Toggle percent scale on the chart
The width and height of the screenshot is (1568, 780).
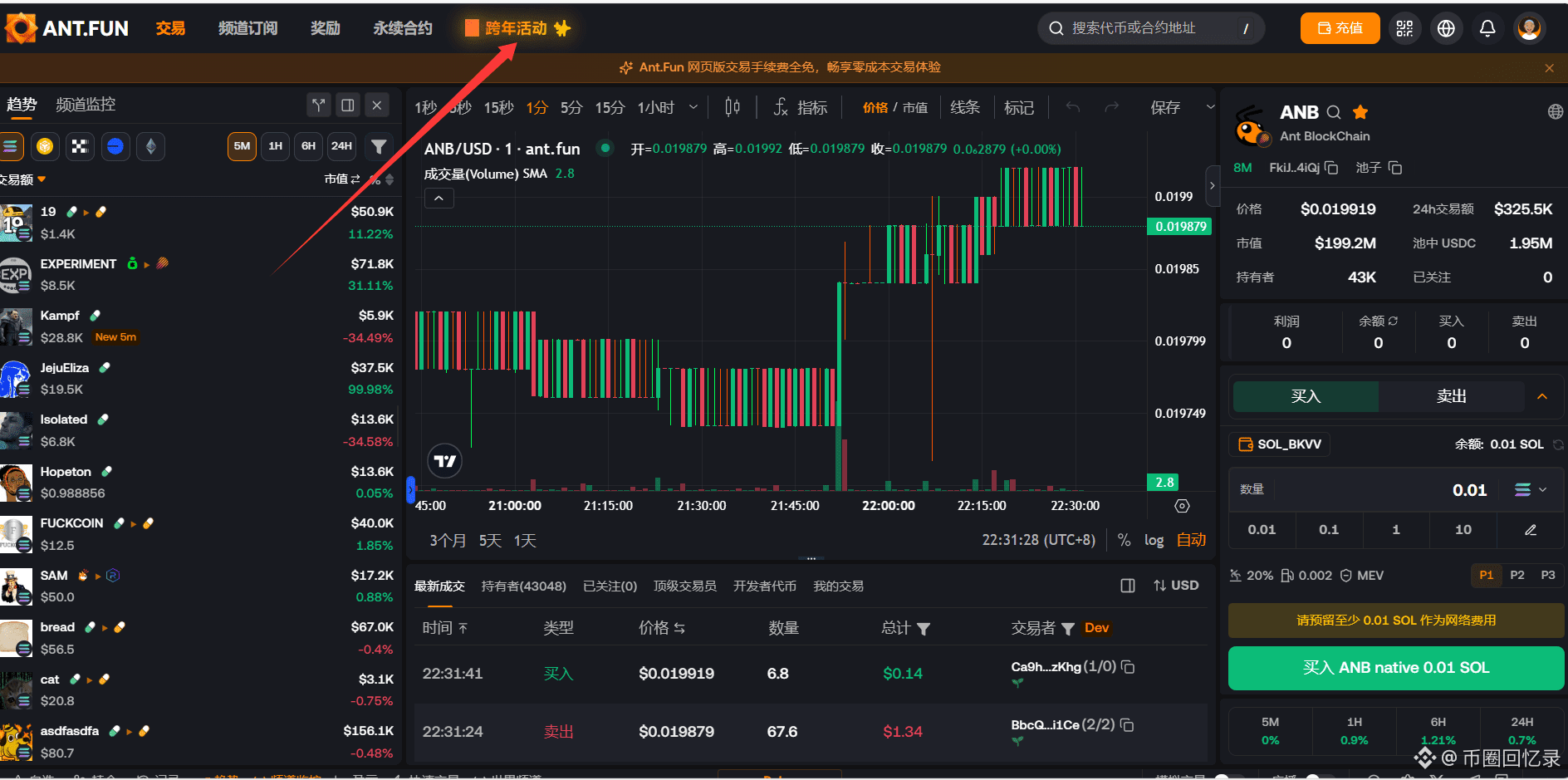point(1124,540)
